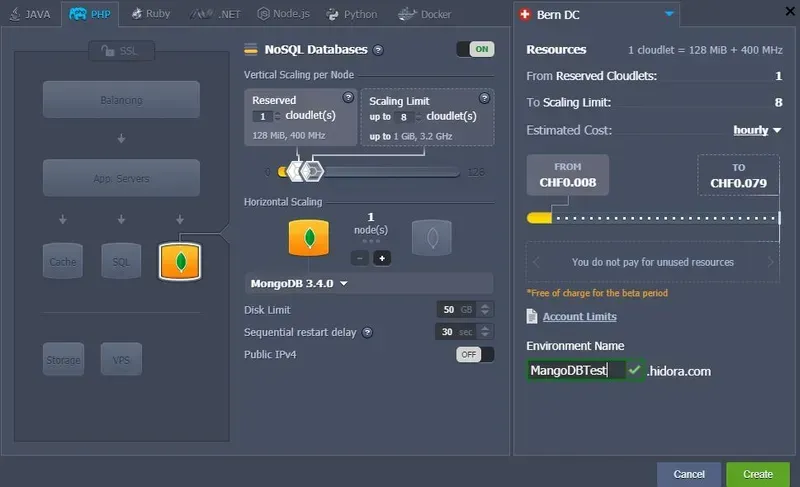Click the NoSQL Databases layer icon
The image size is (800, 487).
(x=251, y=49)
